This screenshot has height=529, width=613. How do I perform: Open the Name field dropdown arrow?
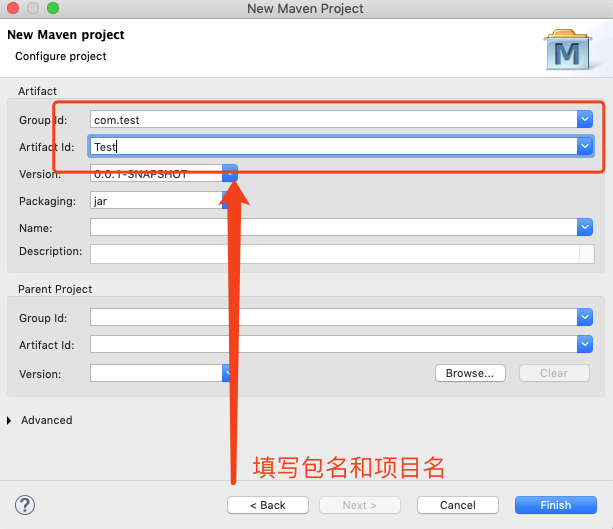585,227
